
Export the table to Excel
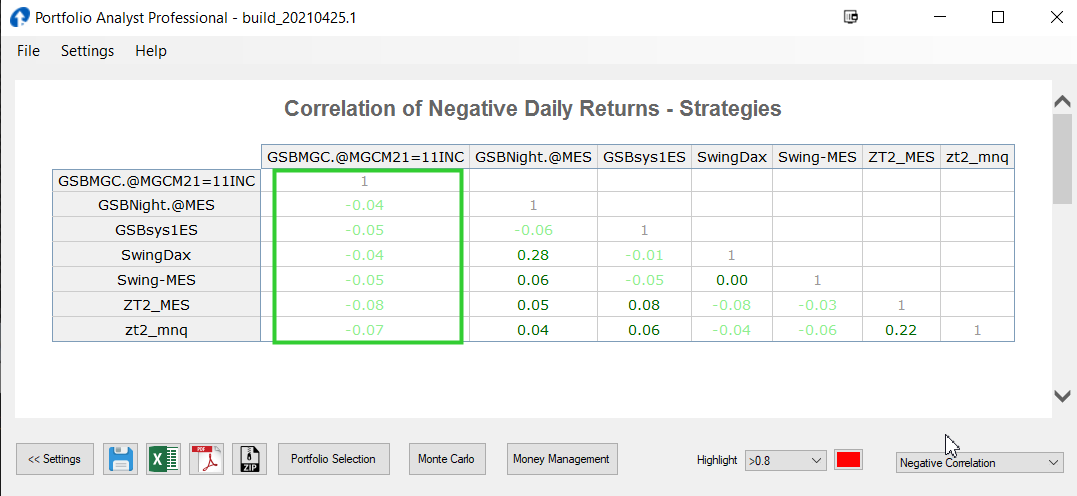[x=163, y=459]
